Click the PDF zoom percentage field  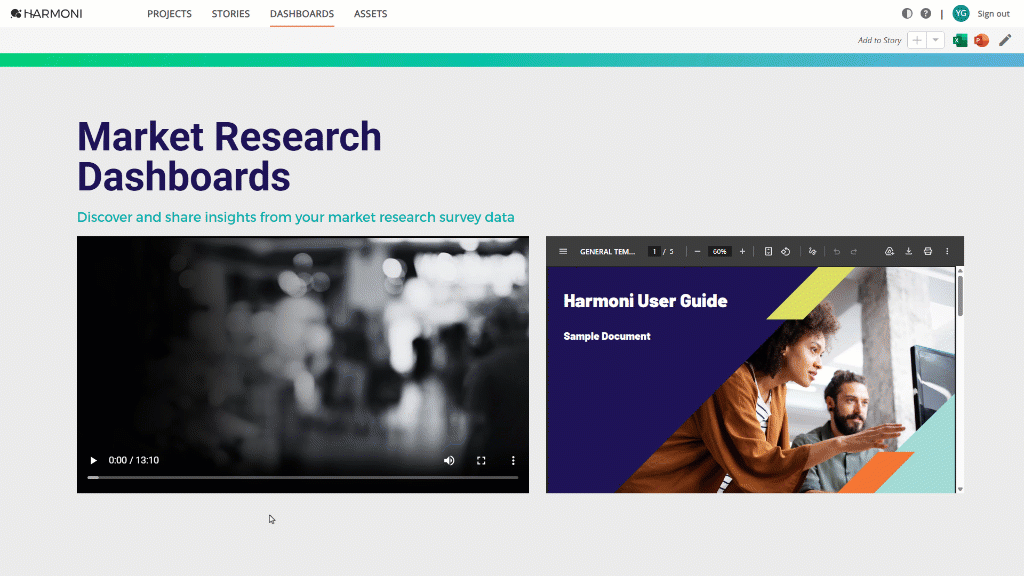point(719,251)
